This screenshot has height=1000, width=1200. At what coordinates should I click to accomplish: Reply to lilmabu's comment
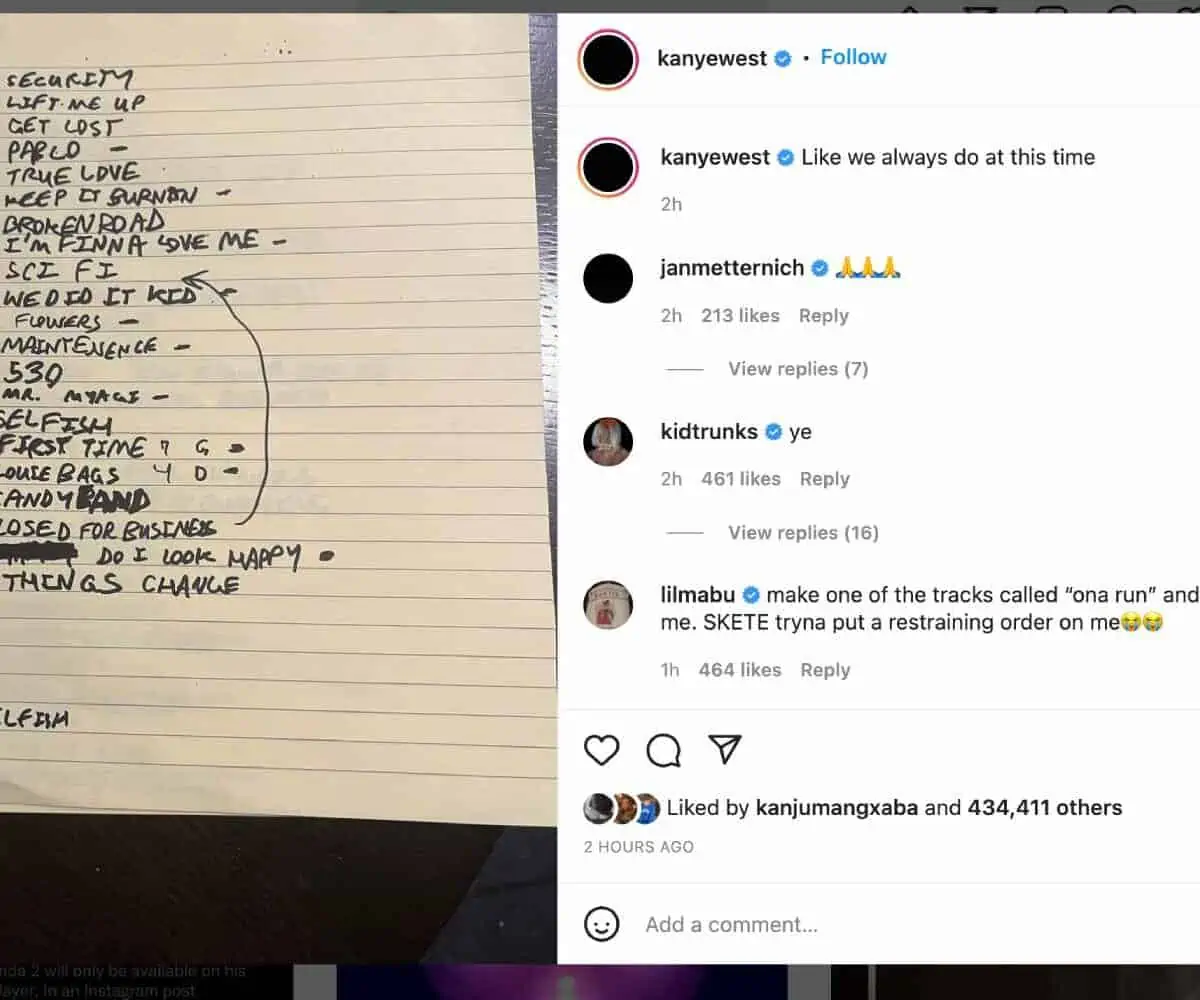coord(825,670)
